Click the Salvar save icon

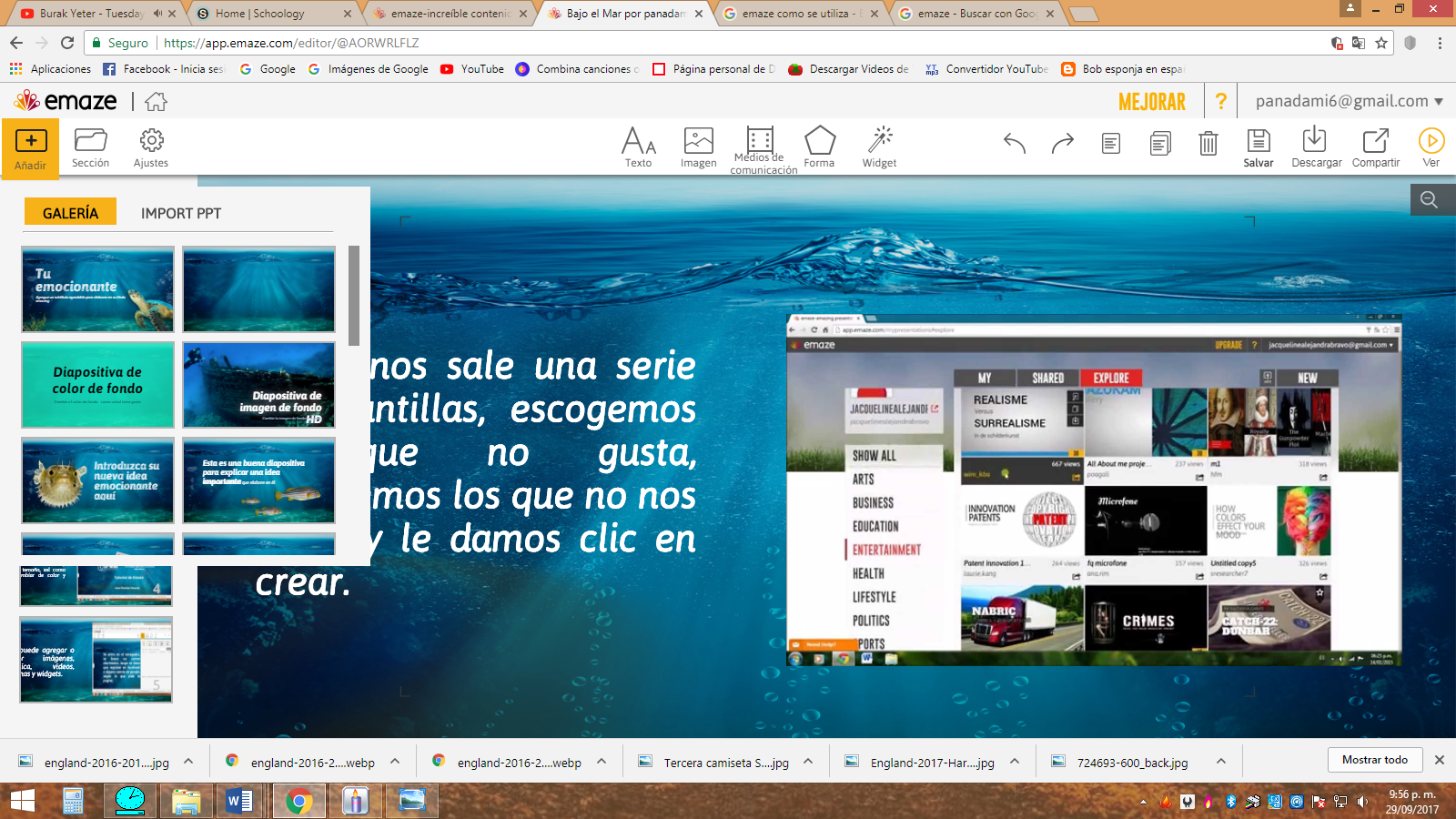pos(1259,147)
